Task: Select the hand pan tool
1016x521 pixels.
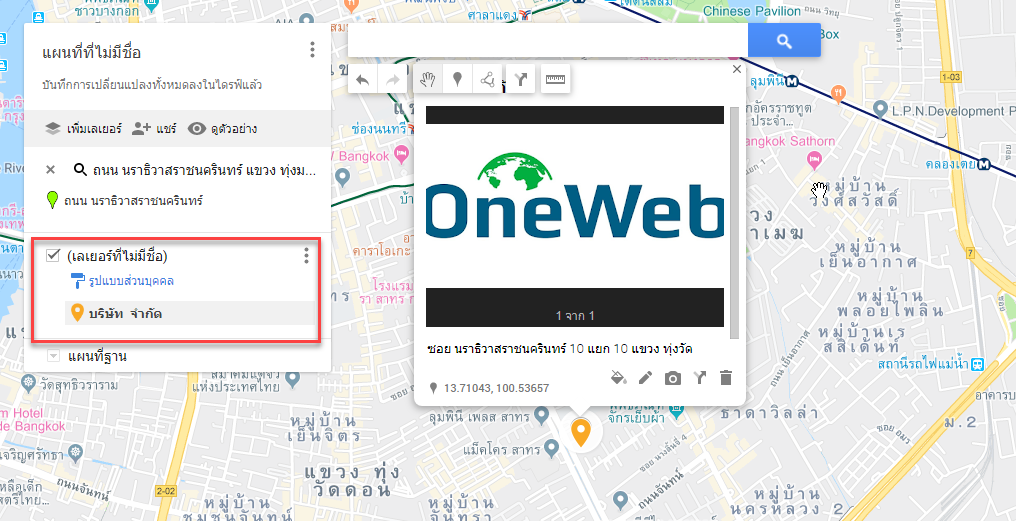Action: point(427,80)
